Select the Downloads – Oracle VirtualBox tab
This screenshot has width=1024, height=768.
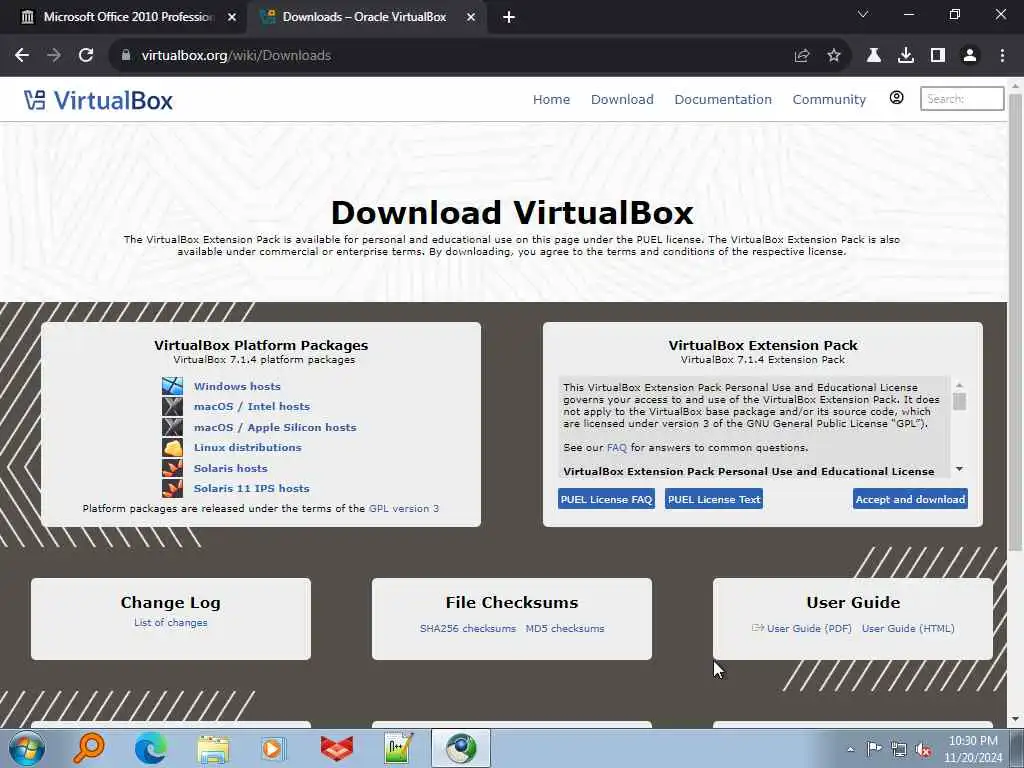364,17
